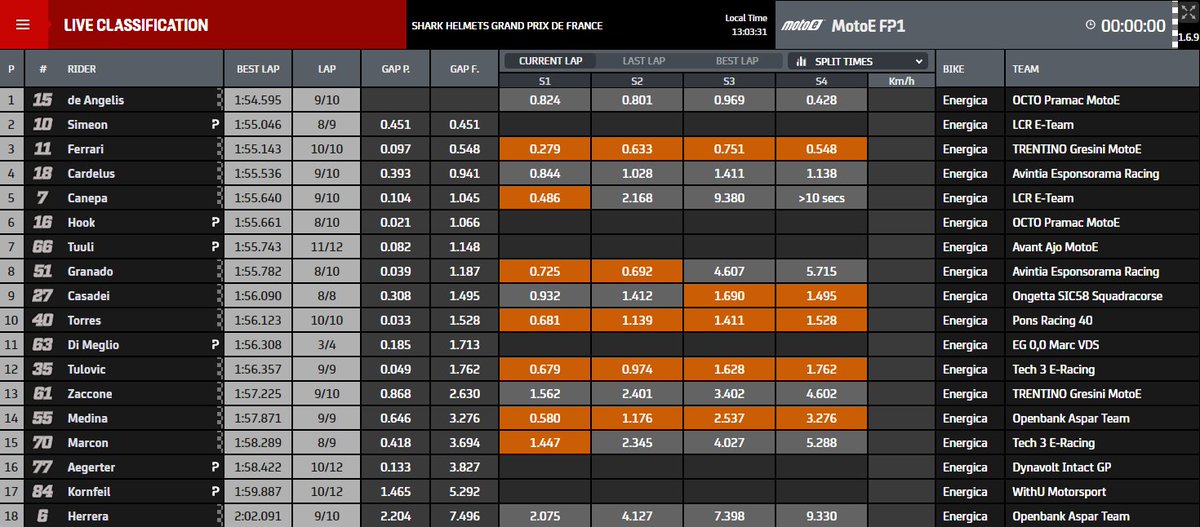Select rider Zaccone

tap(90, 394)
